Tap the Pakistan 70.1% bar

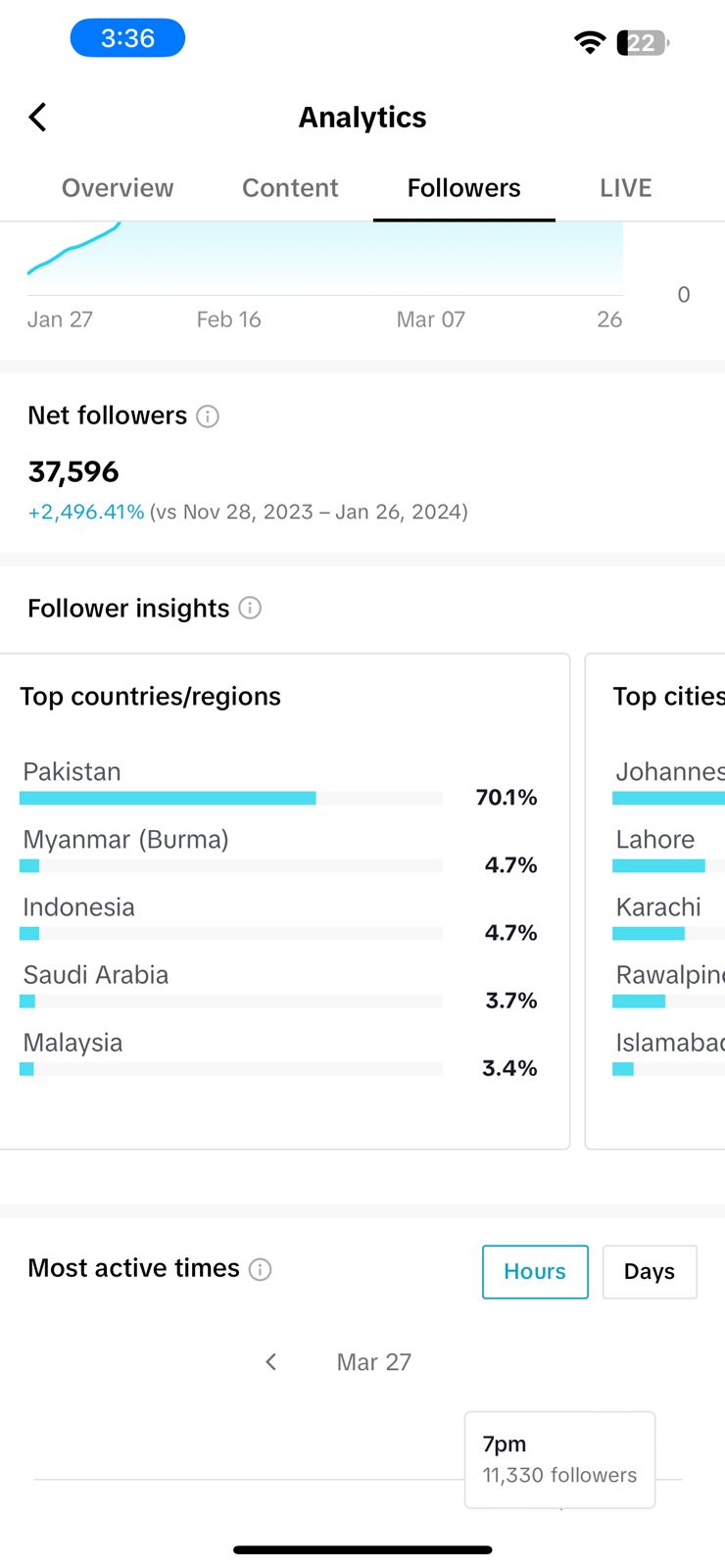pyautogui.click(x=231, y=798)
